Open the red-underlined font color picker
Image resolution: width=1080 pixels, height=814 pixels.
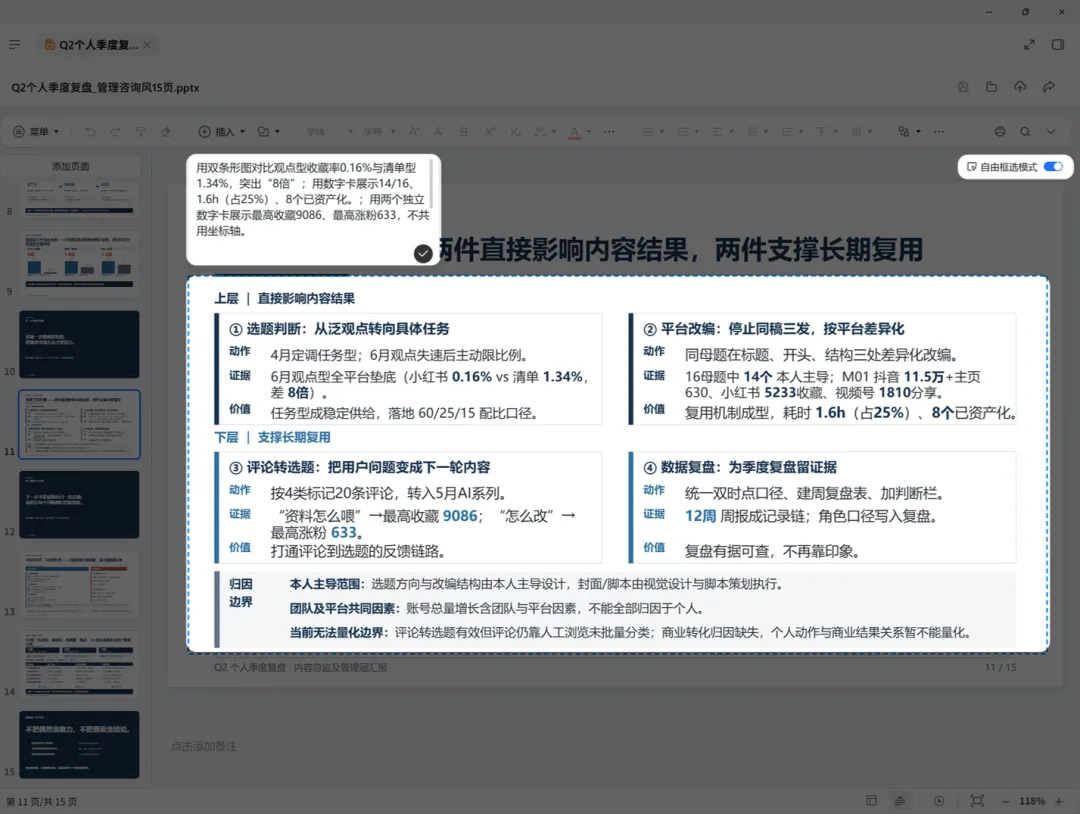click(x=579, y=132)
